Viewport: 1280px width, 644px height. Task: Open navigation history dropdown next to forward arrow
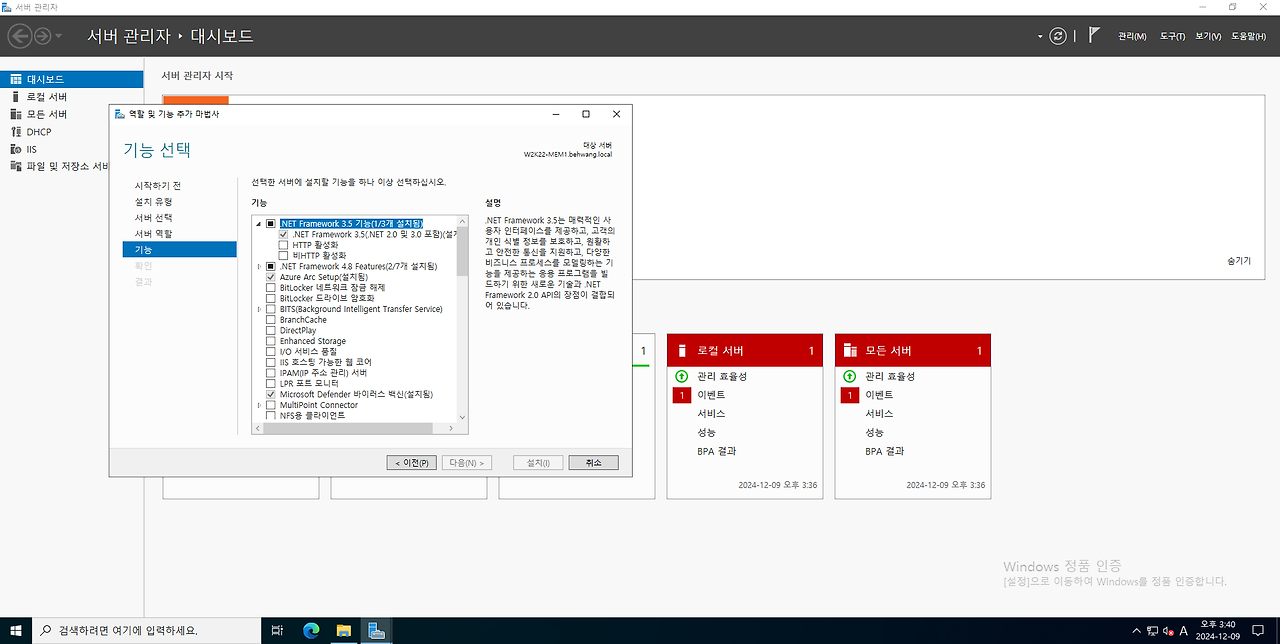[x=59, y=37]
